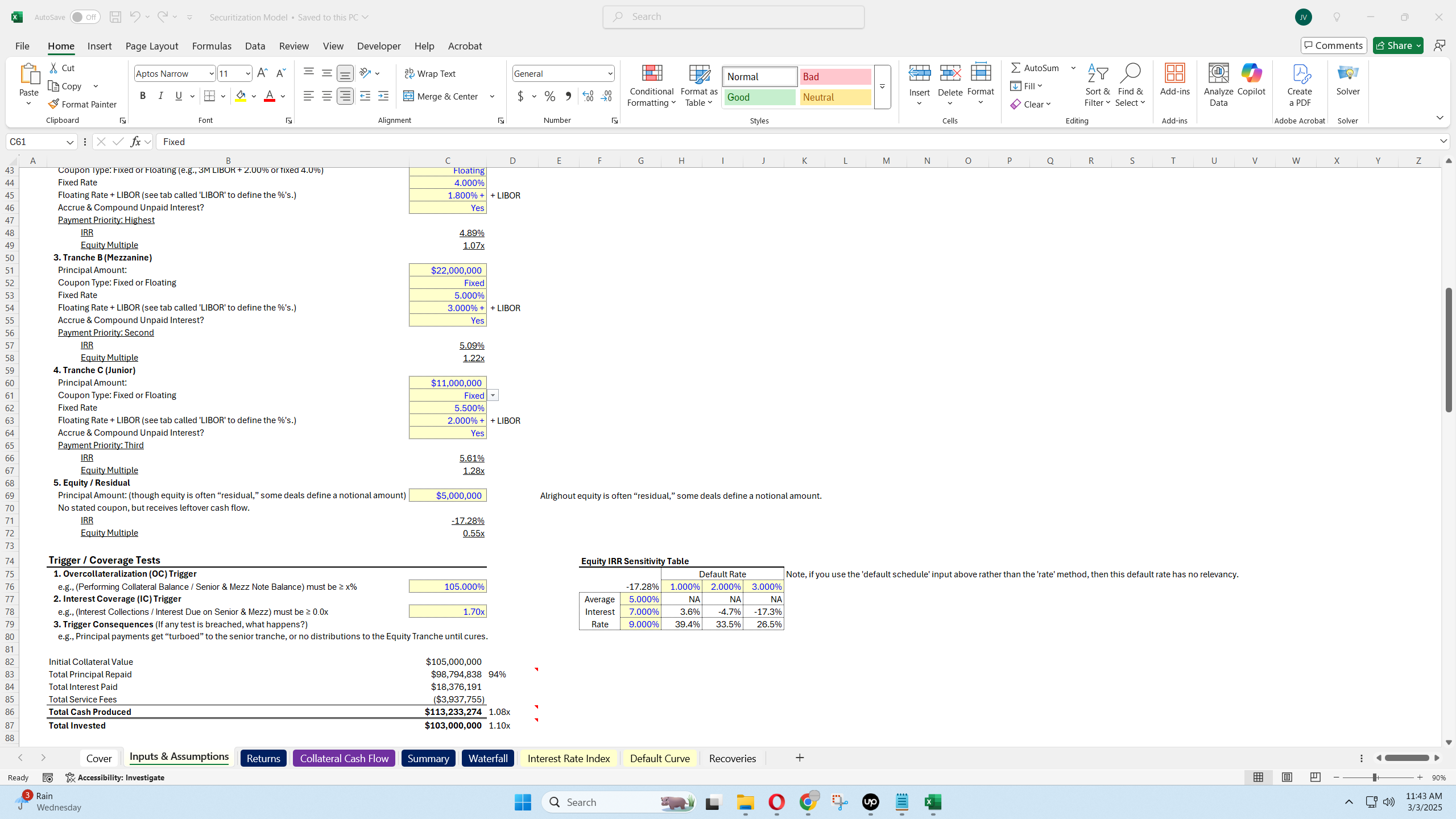This screenshot has height=819, width=1456.
Task: Toggle Top Align vertical alignment
Action: (308, 73)
